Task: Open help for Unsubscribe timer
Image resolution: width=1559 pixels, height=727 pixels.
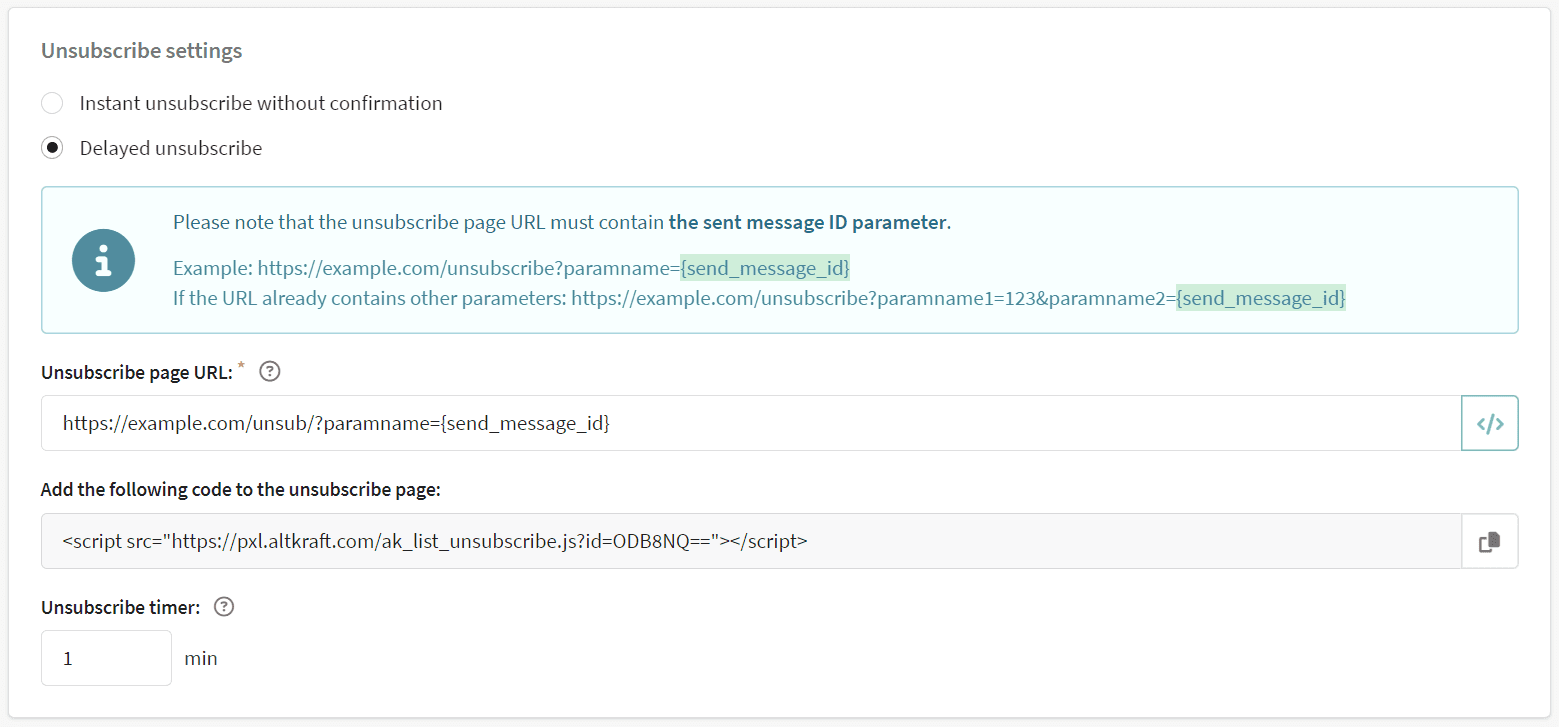Action: pos(224,607)
